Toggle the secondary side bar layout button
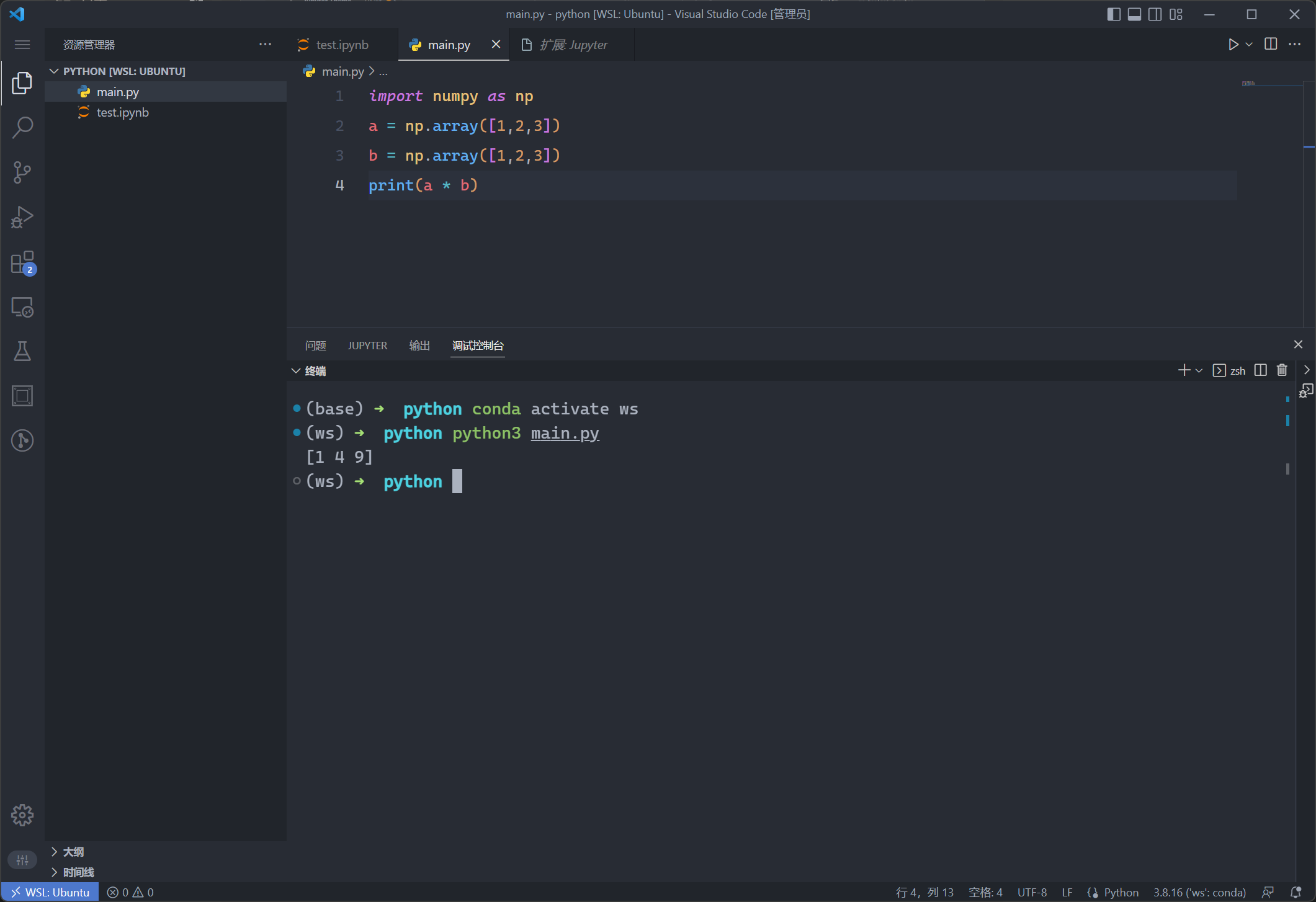This screenshot has height=902, width=1316. pyautogui.click(x=1155, y=14)
